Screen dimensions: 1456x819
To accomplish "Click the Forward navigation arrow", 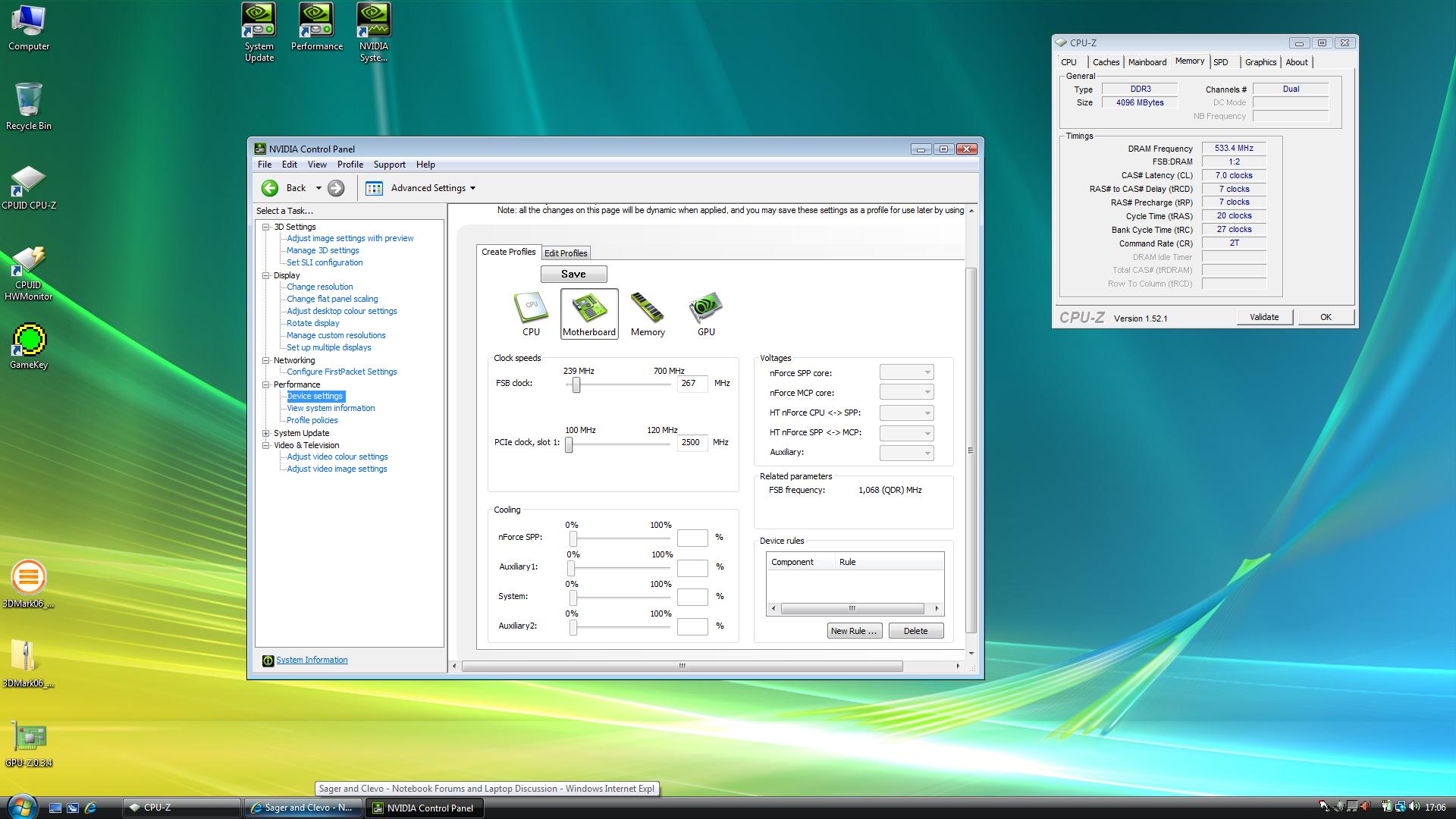I will coord(336,188).
